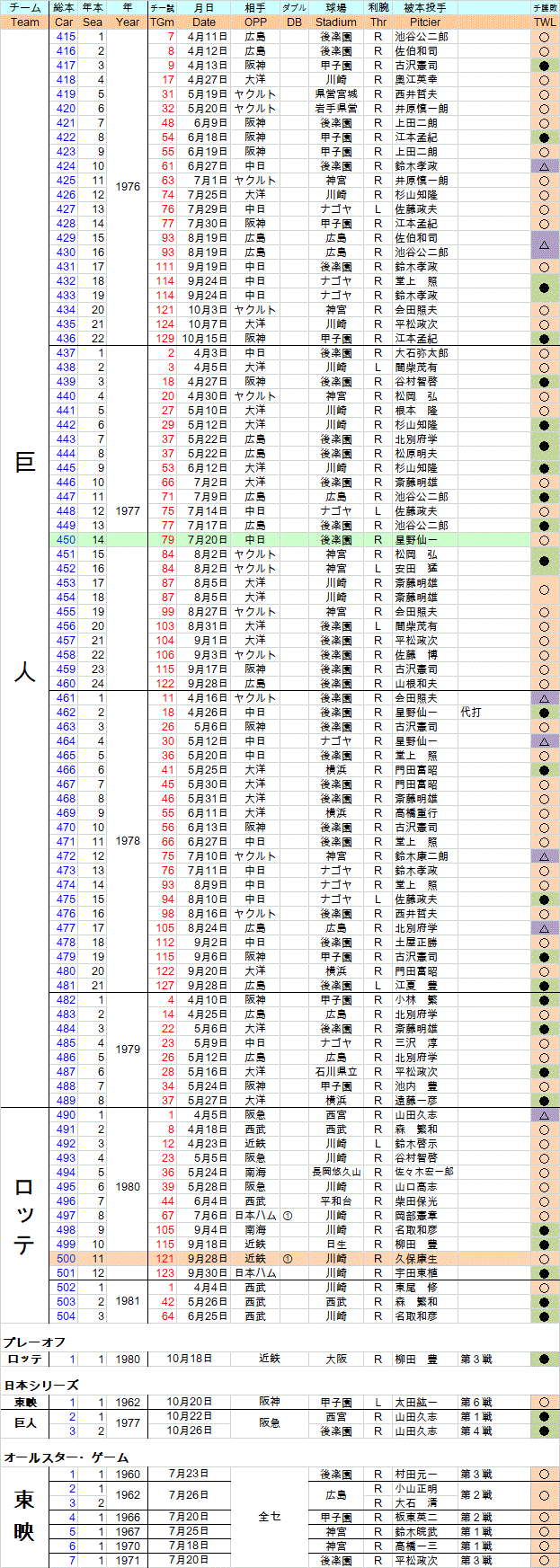Screen dimensions: 560x1568
Task: Select All-Star pitcher "村田元一"
Action: pyautogui.click(x=416, y=1475)
